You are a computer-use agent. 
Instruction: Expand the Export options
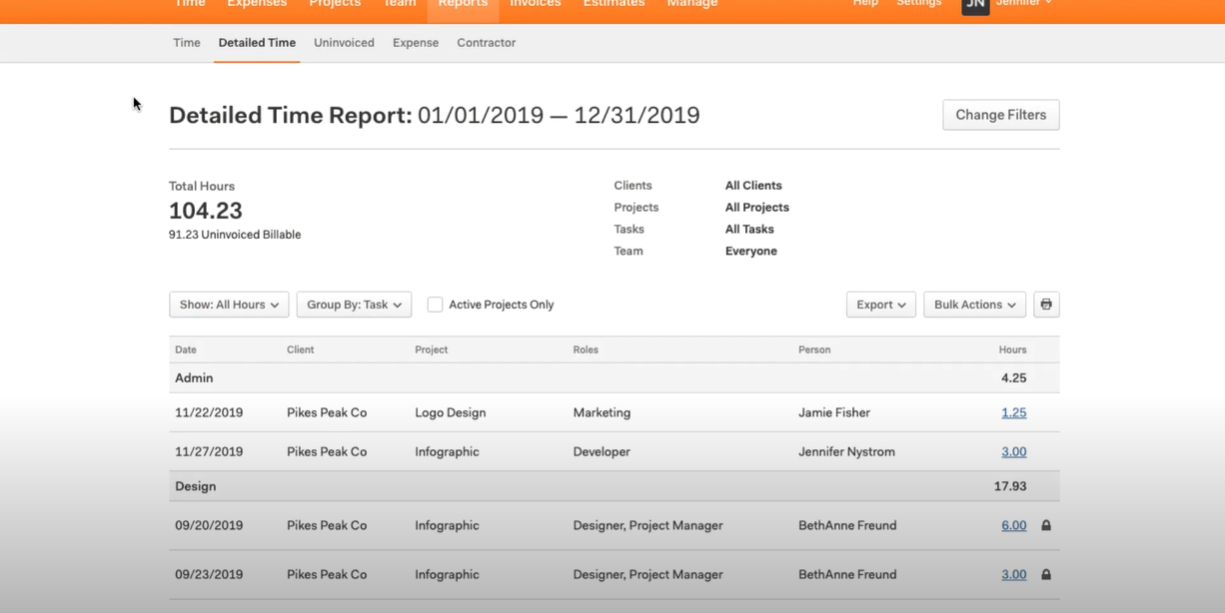880,304
